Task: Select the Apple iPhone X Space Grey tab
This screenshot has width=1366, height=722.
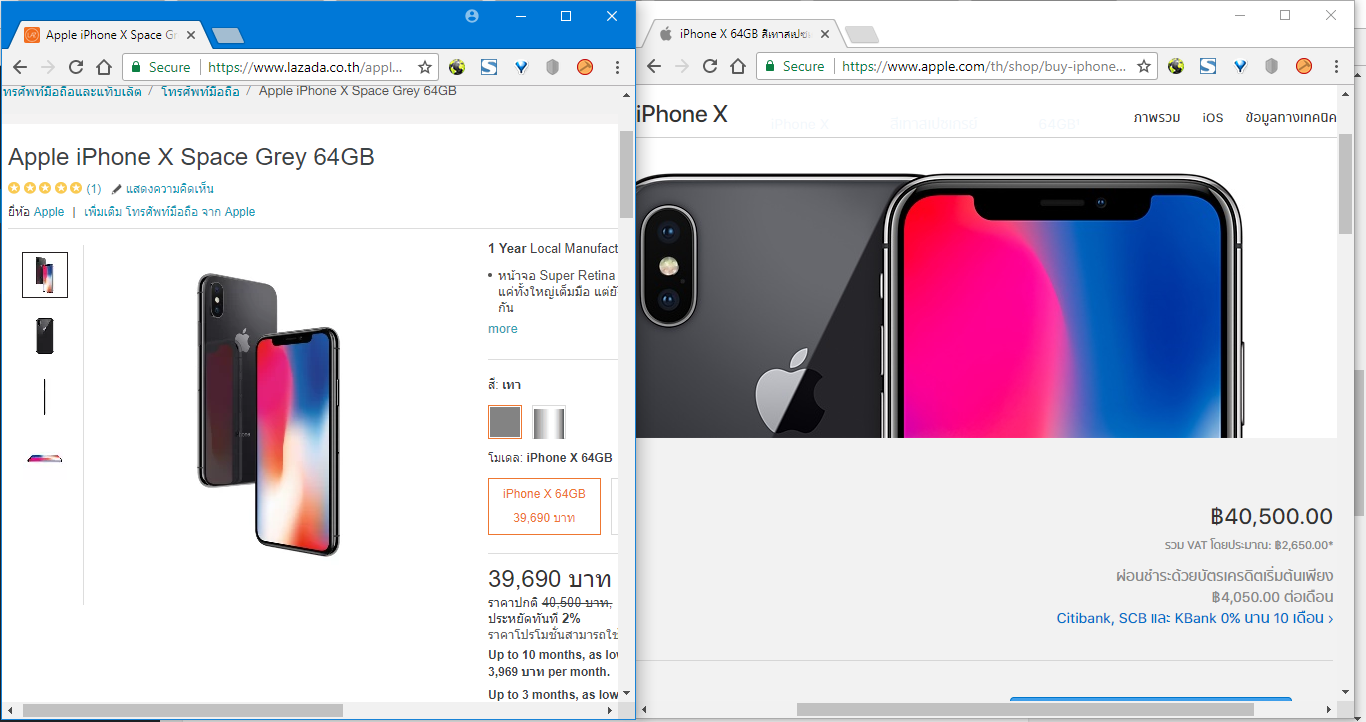Action: 110,35
